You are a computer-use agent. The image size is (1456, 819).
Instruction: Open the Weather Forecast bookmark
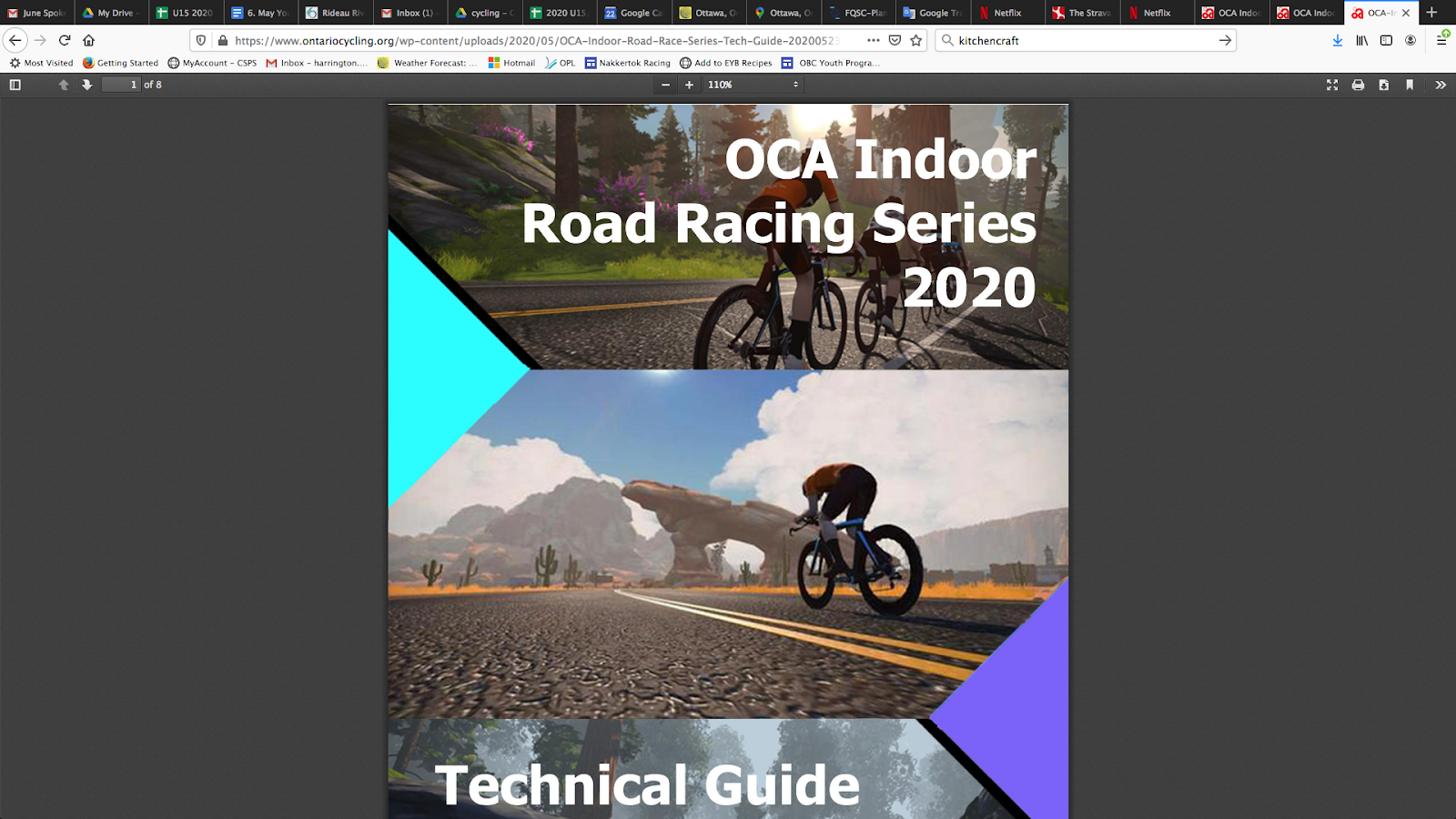(427, 63)
